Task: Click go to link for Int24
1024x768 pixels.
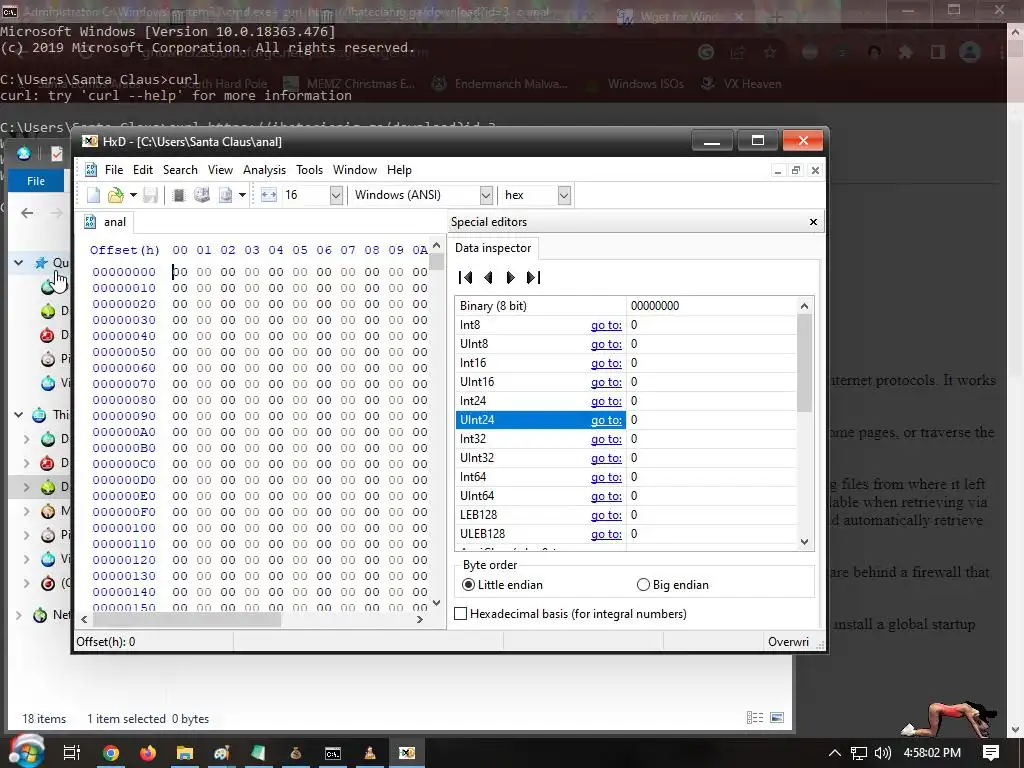Action: click(x=606, y=401)
